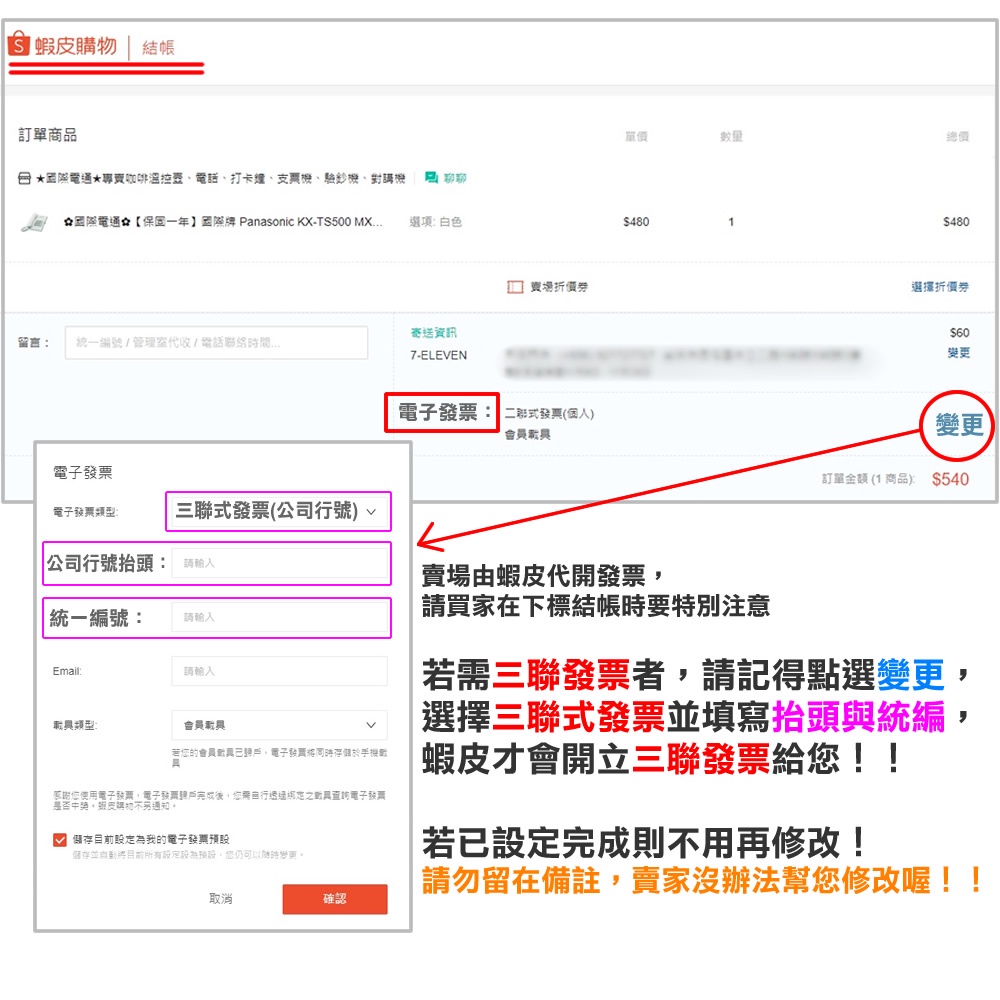The height and width of the screenshot is (1000, 1000).
Task: Click the 會員載具 text under invoice type
Action: (527, 434)
